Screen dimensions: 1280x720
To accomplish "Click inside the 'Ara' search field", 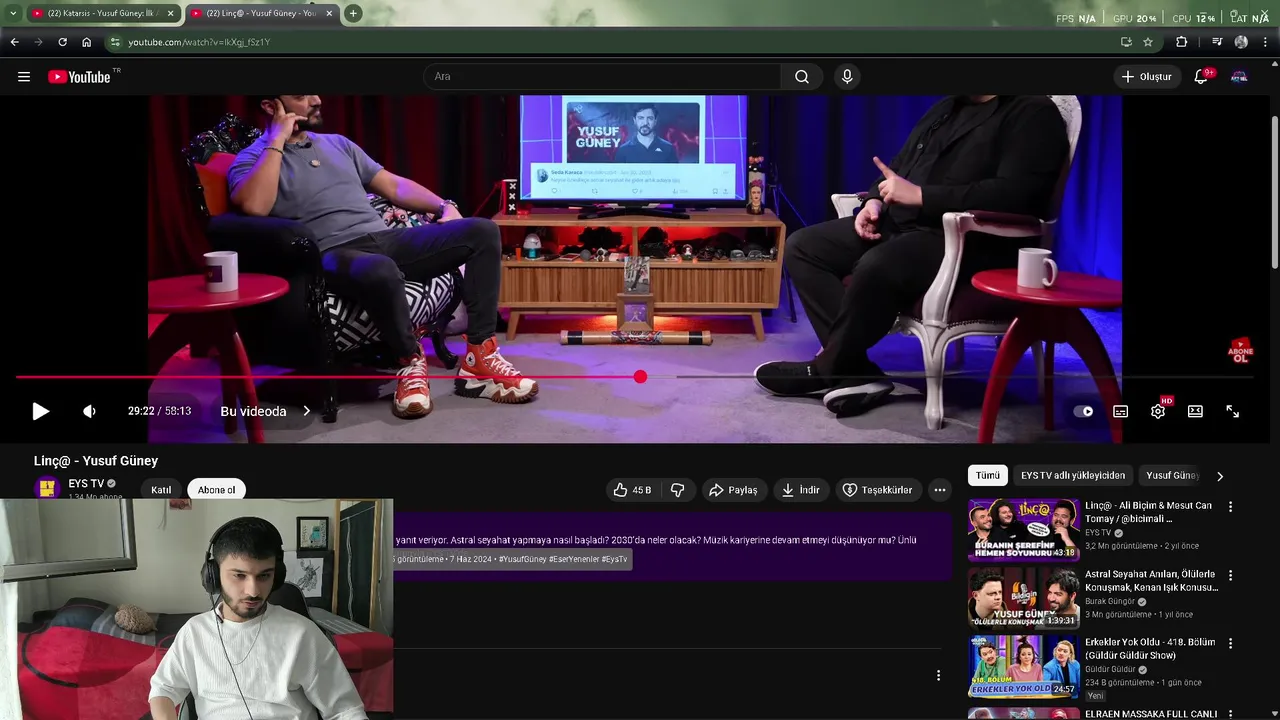I will point(603,77).
